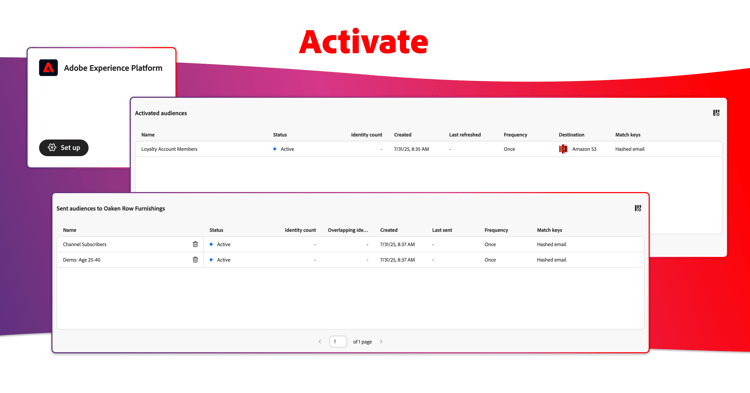This screenshot has height=393, width=750.
Task: Go to previous page arrow
Action: click(x=320, y=342)
